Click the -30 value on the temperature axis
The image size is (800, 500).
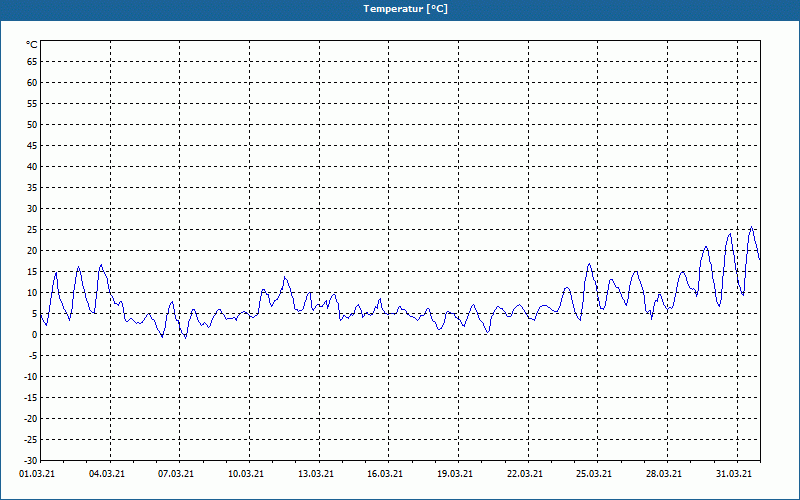[x=31, y=461]
